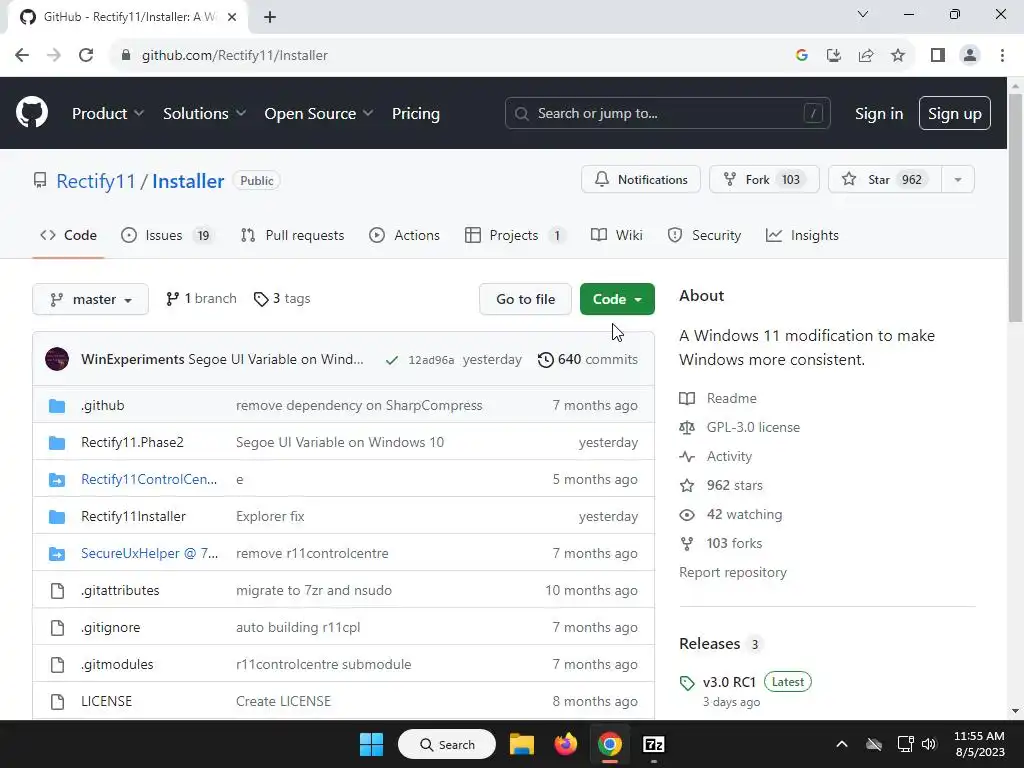1024x768 pixels.
Task: Open the master branch dropdown
Action: pos(91,299)
